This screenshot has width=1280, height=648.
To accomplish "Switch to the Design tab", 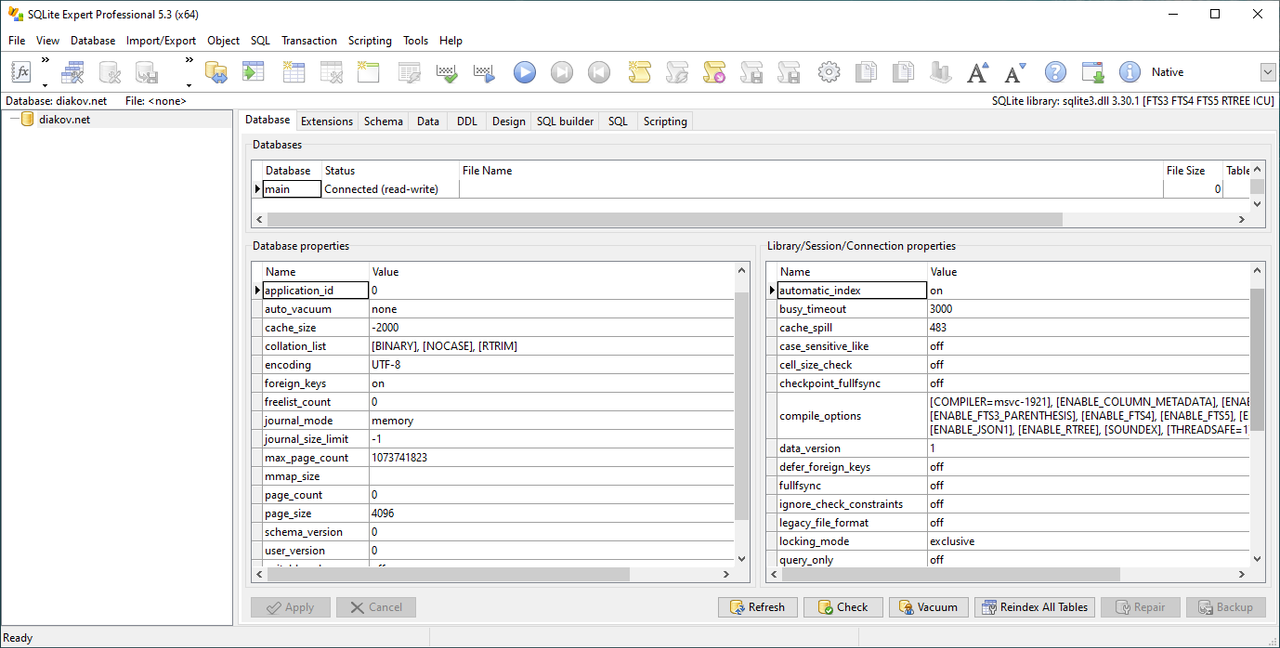I will [508, 121].
